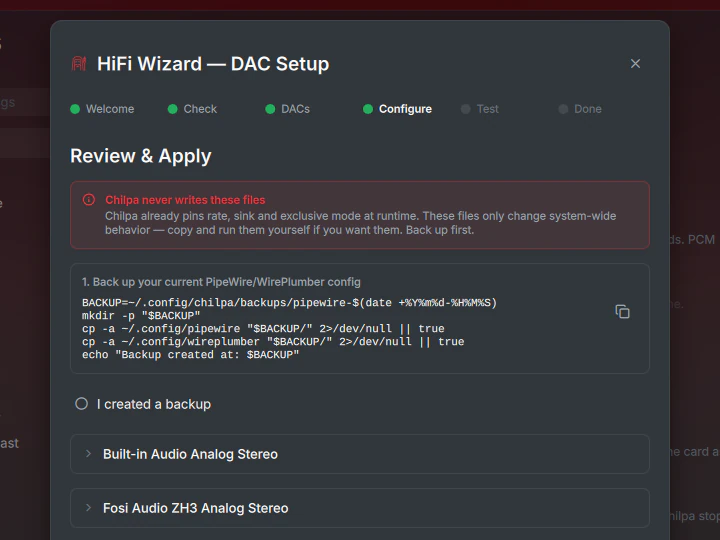Viewport: 720px width, 540px height.
Task: Click the red info warning icon
Action: click(89, 200)
